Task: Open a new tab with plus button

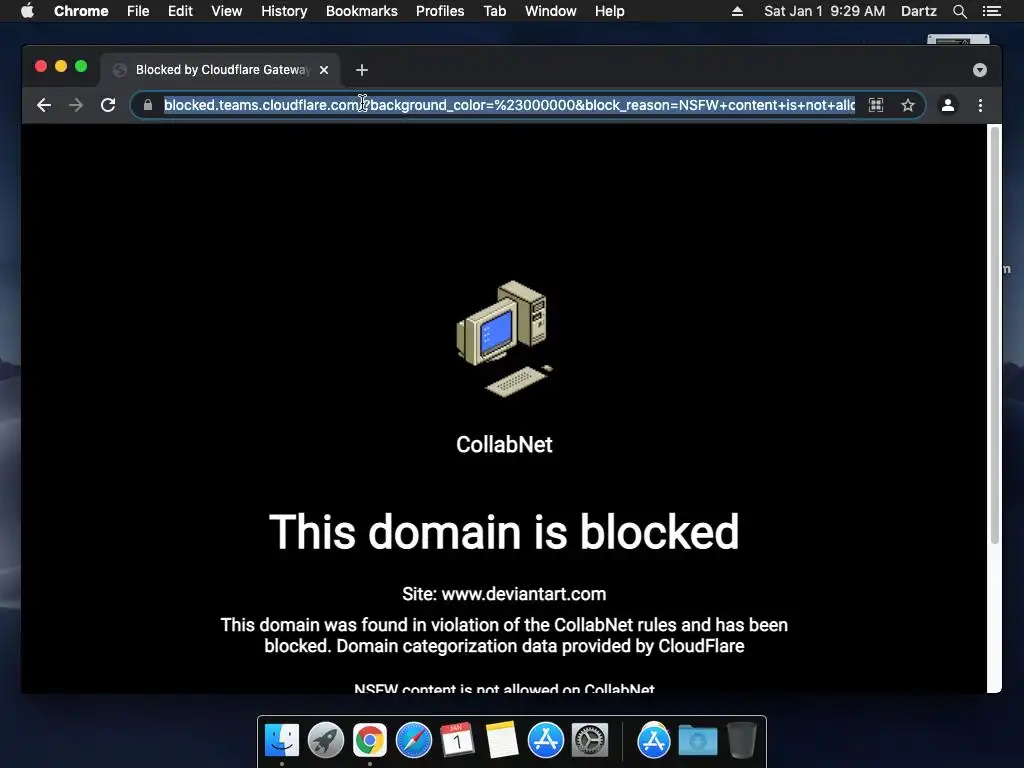Action: tap(362, 70)
